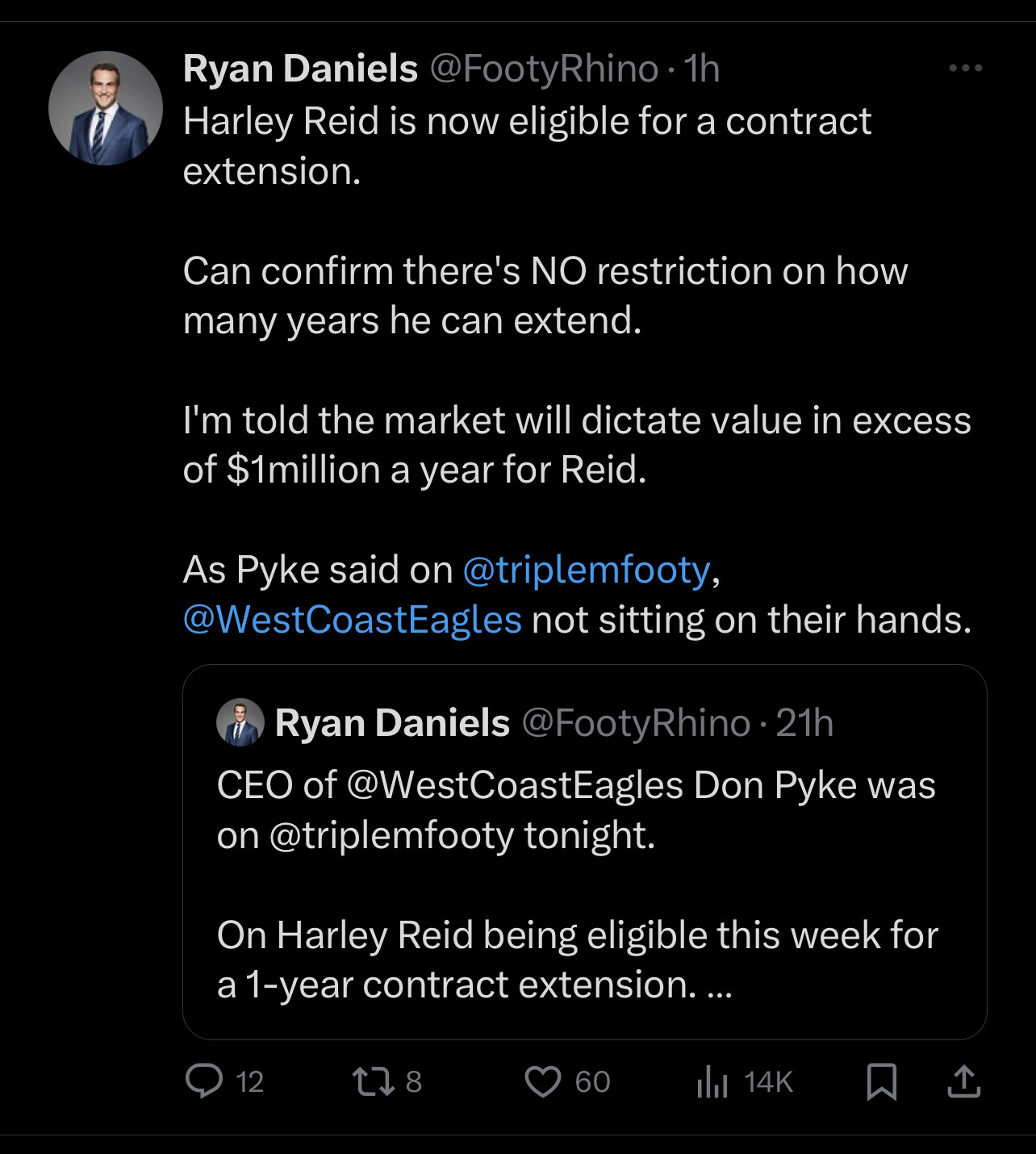The width and height of the screenshot is (1036, 1154).
Task: Open the three-dot more options menu
Action: pos(966,69)
